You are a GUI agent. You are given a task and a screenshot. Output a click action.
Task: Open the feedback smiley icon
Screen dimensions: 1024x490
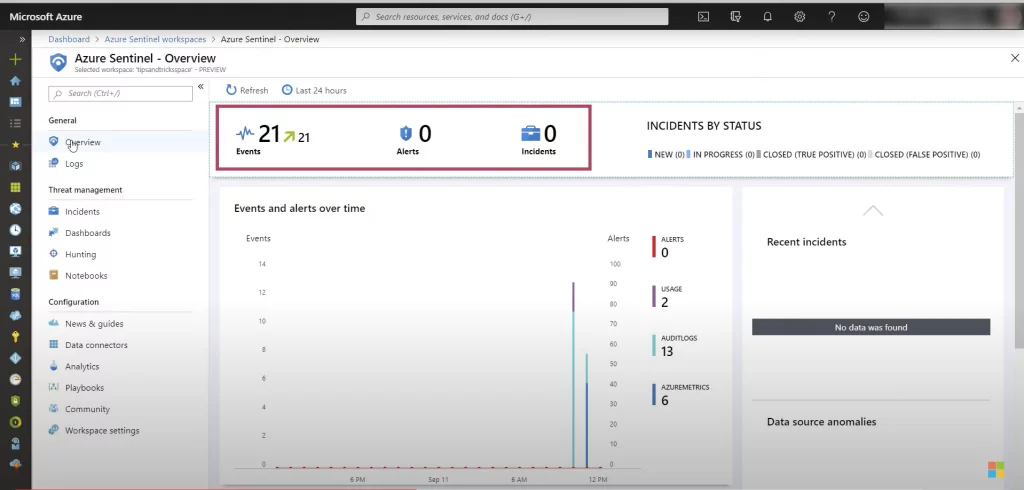[863, 17]
